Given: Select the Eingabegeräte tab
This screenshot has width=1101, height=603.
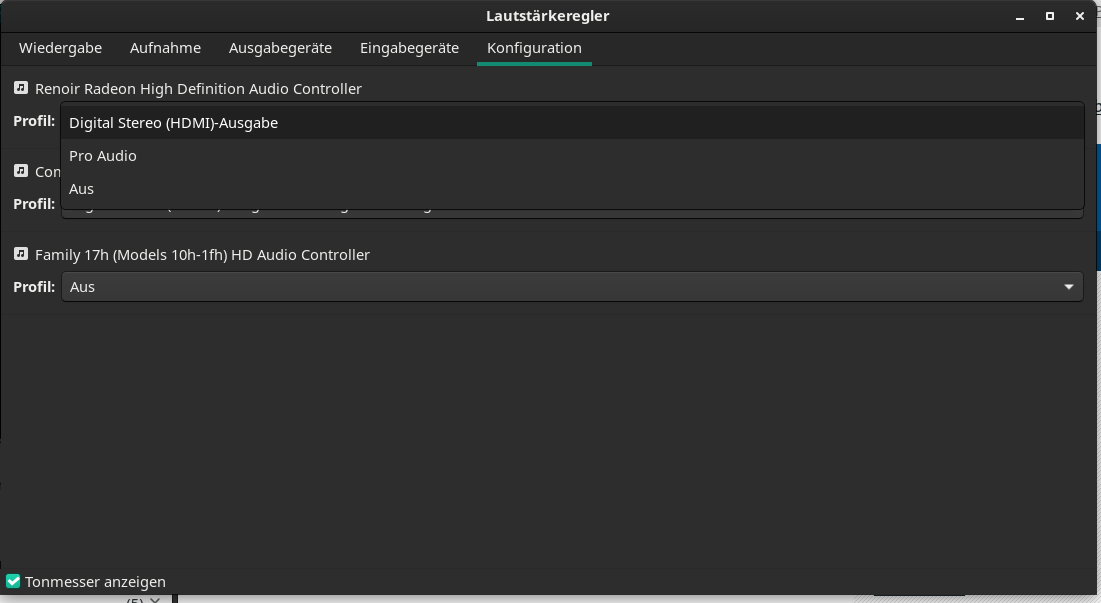Looking at the screenshot, I should coord(409,48).
